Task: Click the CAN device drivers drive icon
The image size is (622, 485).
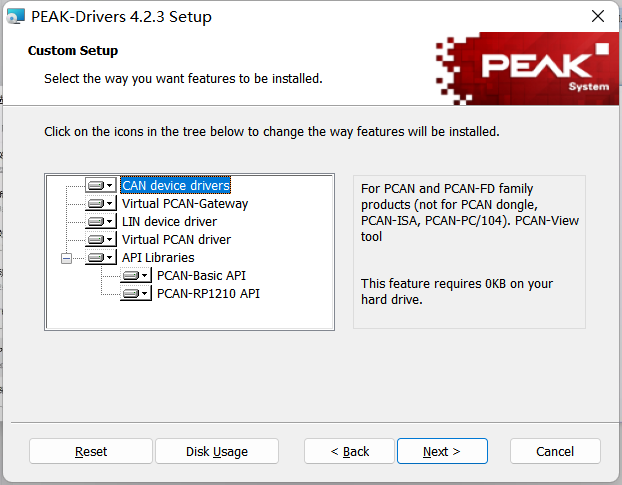Action: tap(101, 185)
